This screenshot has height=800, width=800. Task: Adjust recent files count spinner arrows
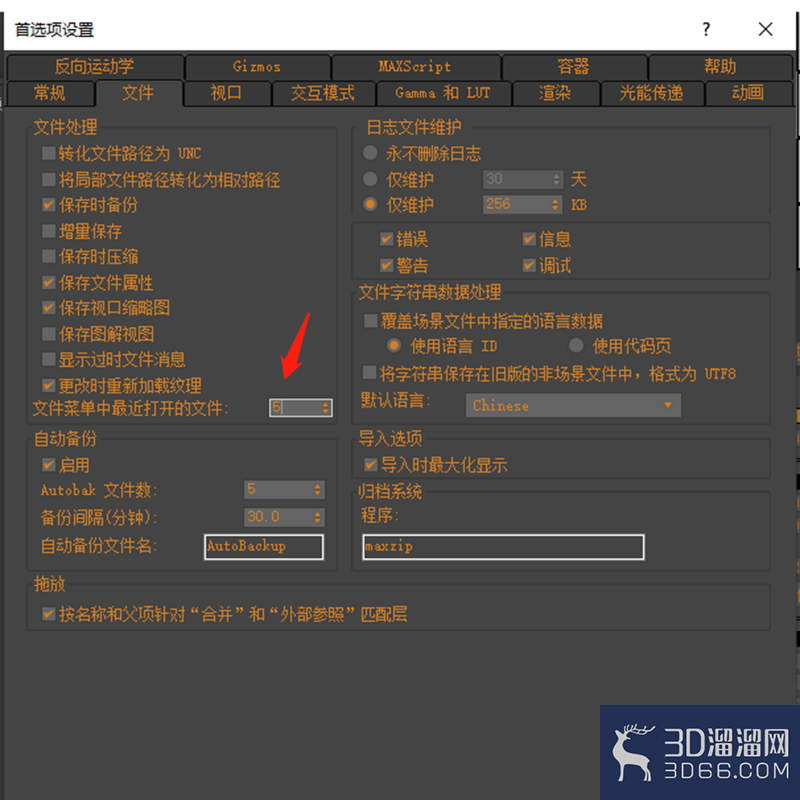tap(326, 408)
